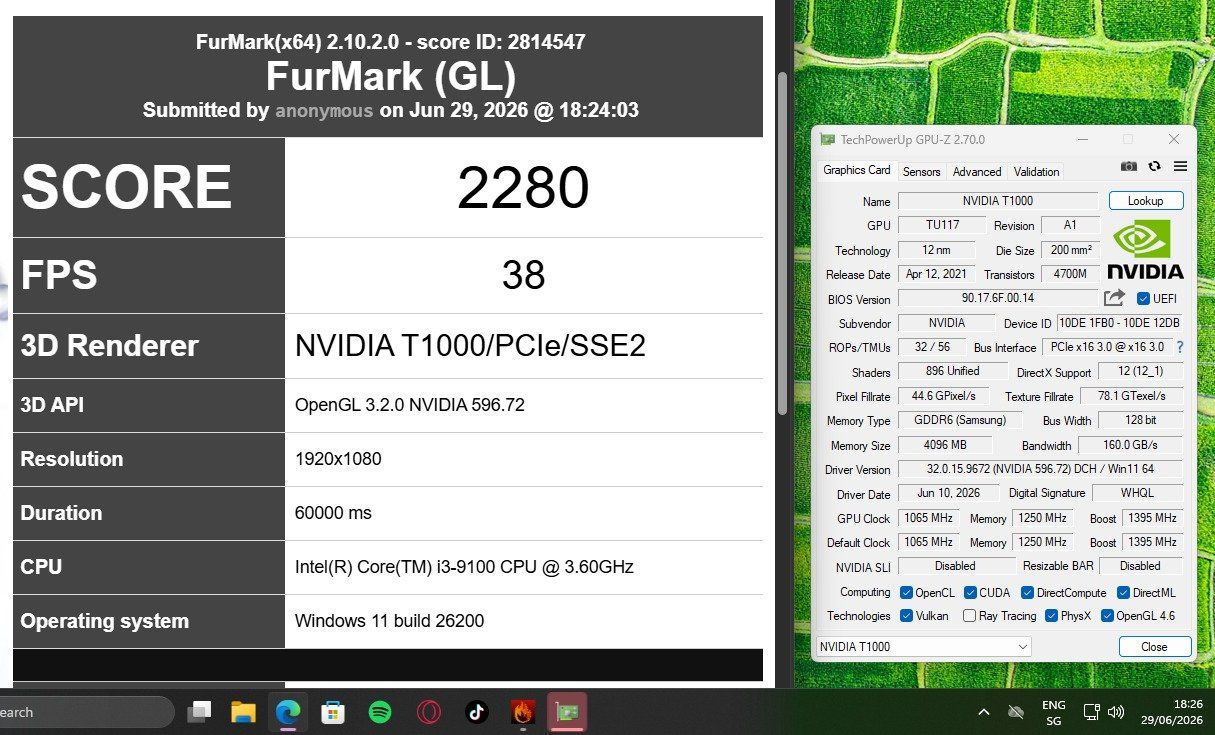The height and width of the screenshot is (735, 1215).
Task: Open the GPU-Z hamburger menu
Action: tap(1180, 166)
